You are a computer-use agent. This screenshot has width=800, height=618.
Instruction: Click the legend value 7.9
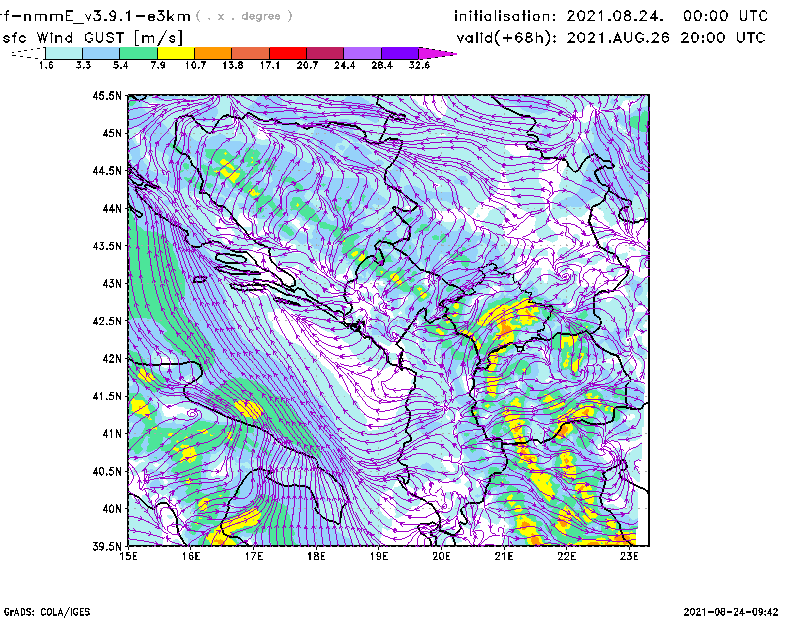pos(158,65)
